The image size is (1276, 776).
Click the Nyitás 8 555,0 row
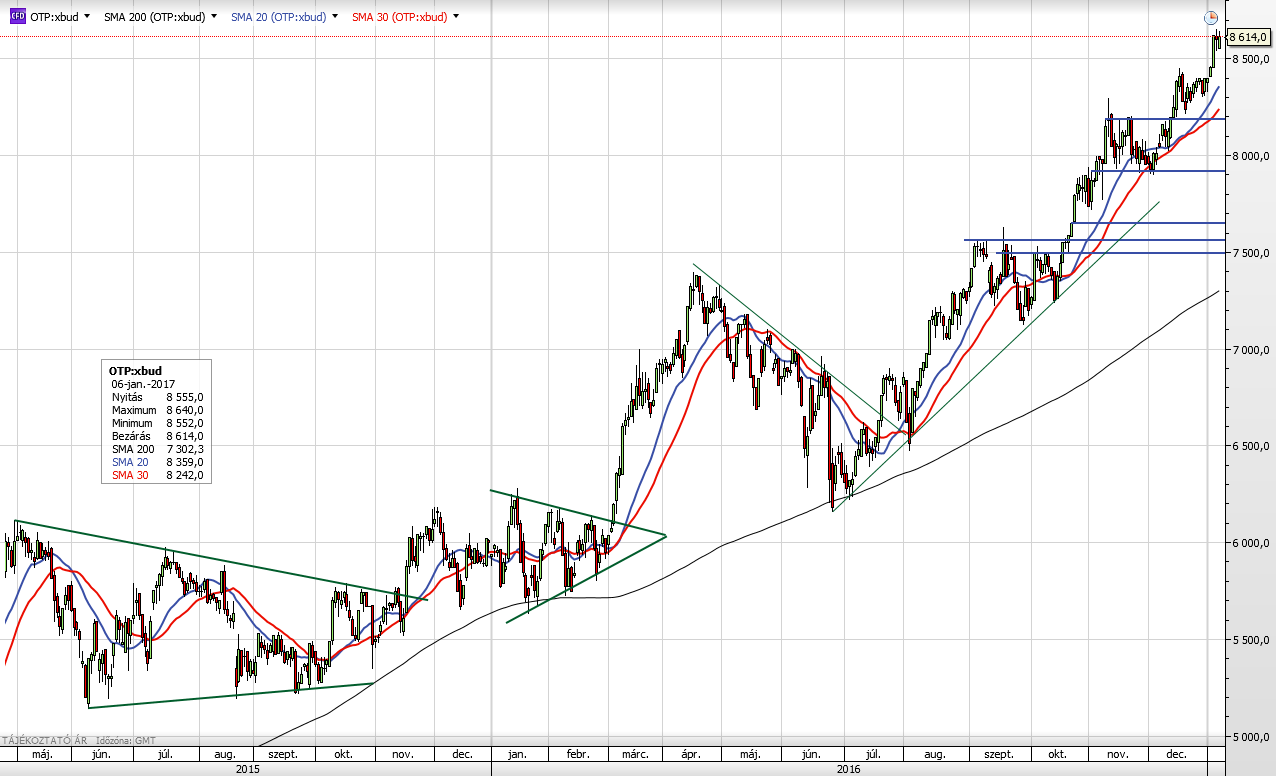(x=157, y=397)
